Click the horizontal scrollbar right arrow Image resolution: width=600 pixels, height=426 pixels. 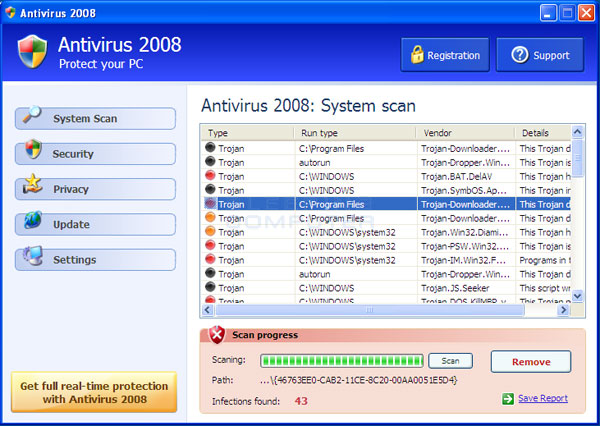pyautogui.click(x=563, y=310)
